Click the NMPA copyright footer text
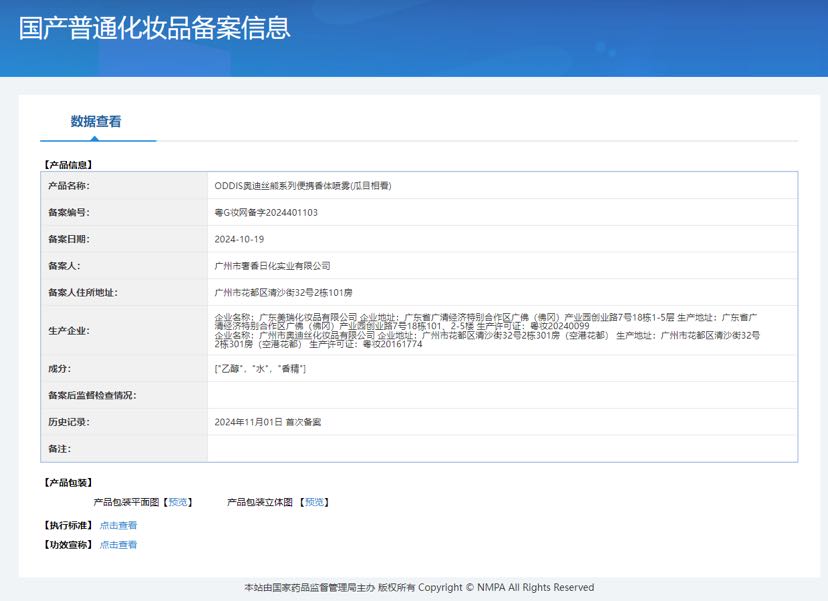Viewport: 828px width, 601px height. pos(419,587)
